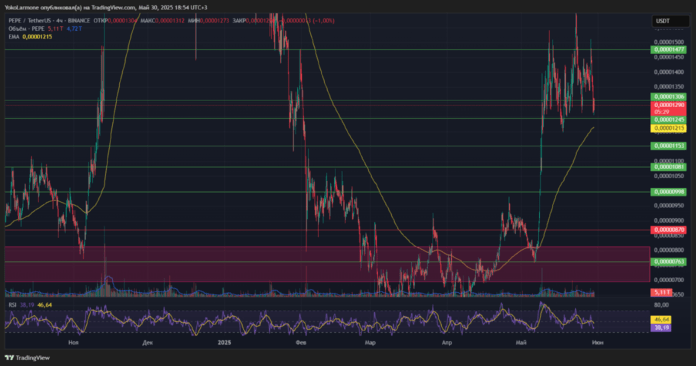Click the Апр month label on time axis
Screen dimensions: 696x366
coord(447,342)
